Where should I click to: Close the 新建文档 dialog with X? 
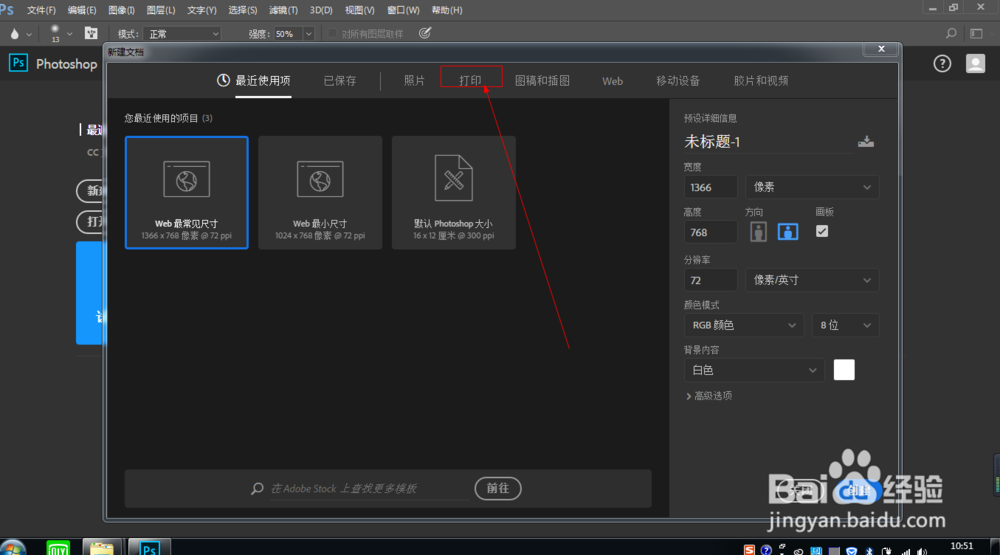click(881, 49)
